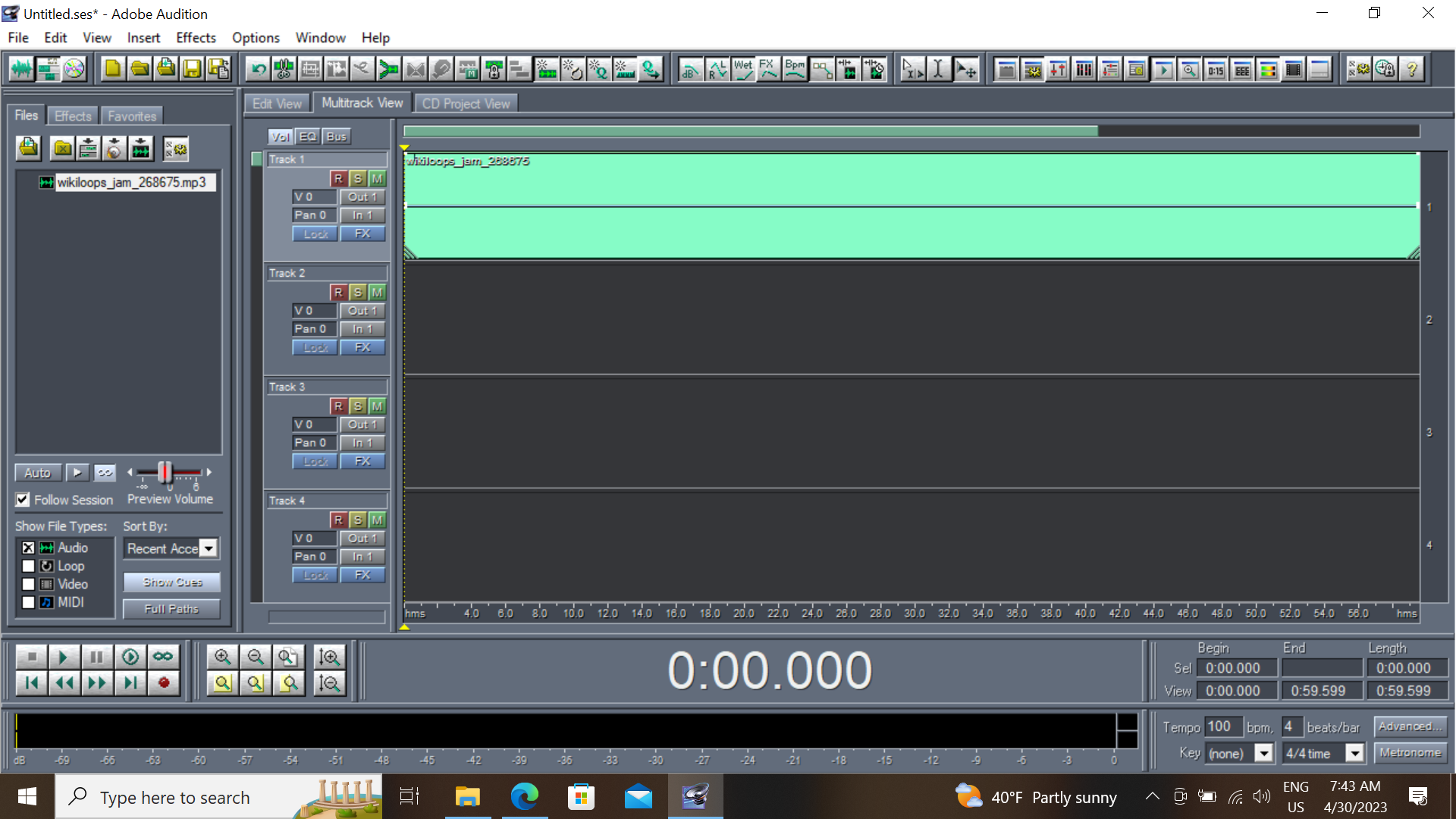Click Go to End transport button
Viewport: 1456px width, 819px height.
[x=130, y=683]
